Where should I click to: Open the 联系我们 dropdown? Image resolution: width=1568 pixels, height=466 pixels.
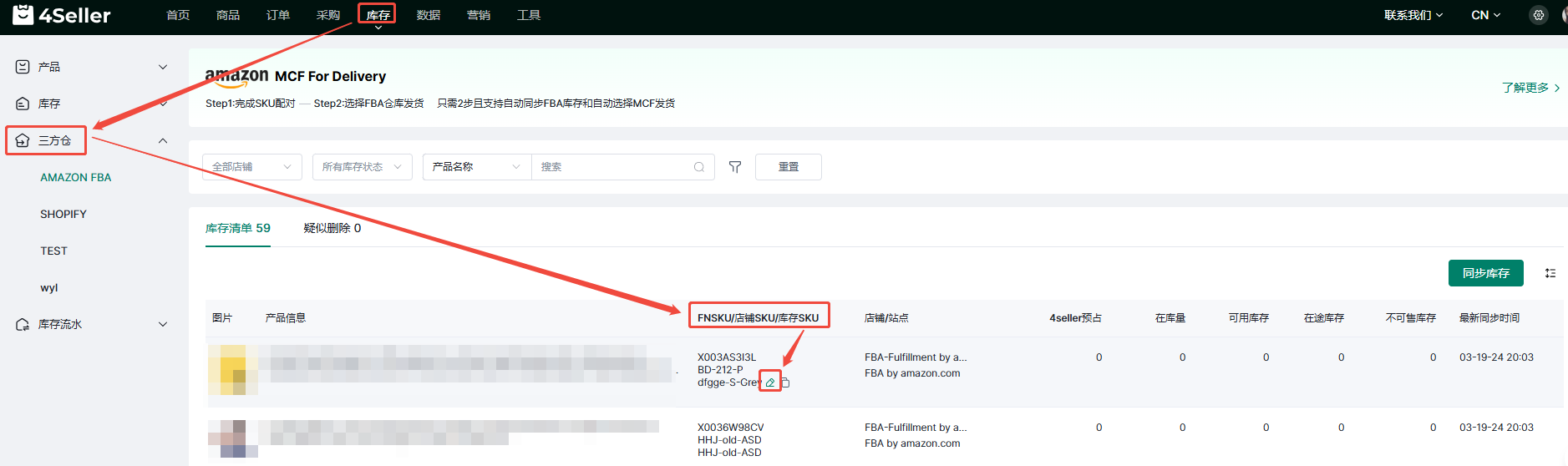point(1413,15)
